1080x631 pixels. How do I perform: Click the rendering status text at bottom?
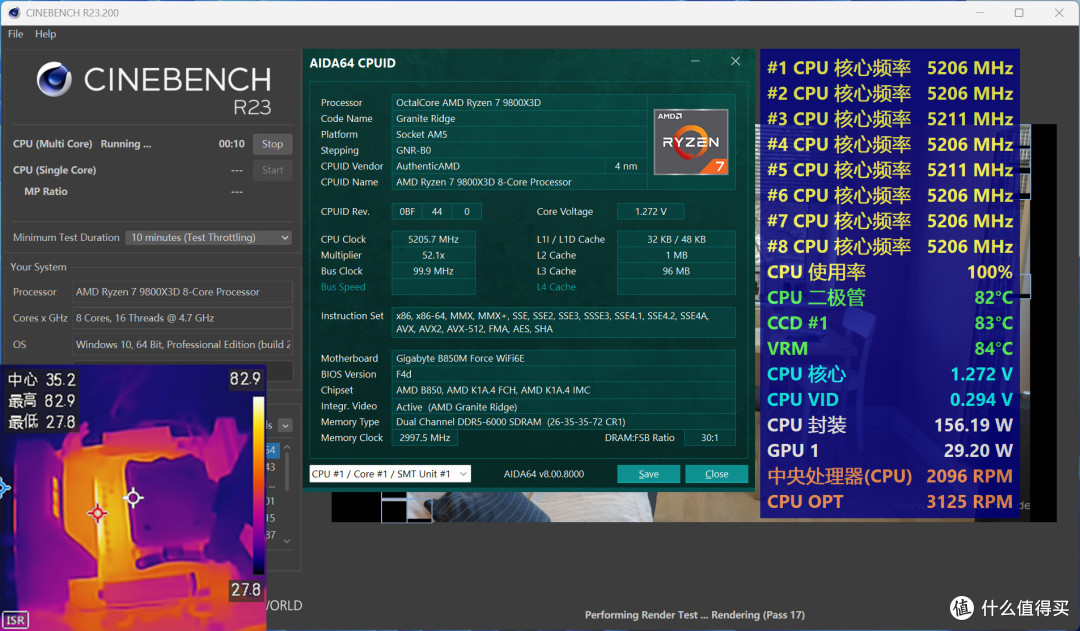tap(694, 615)
